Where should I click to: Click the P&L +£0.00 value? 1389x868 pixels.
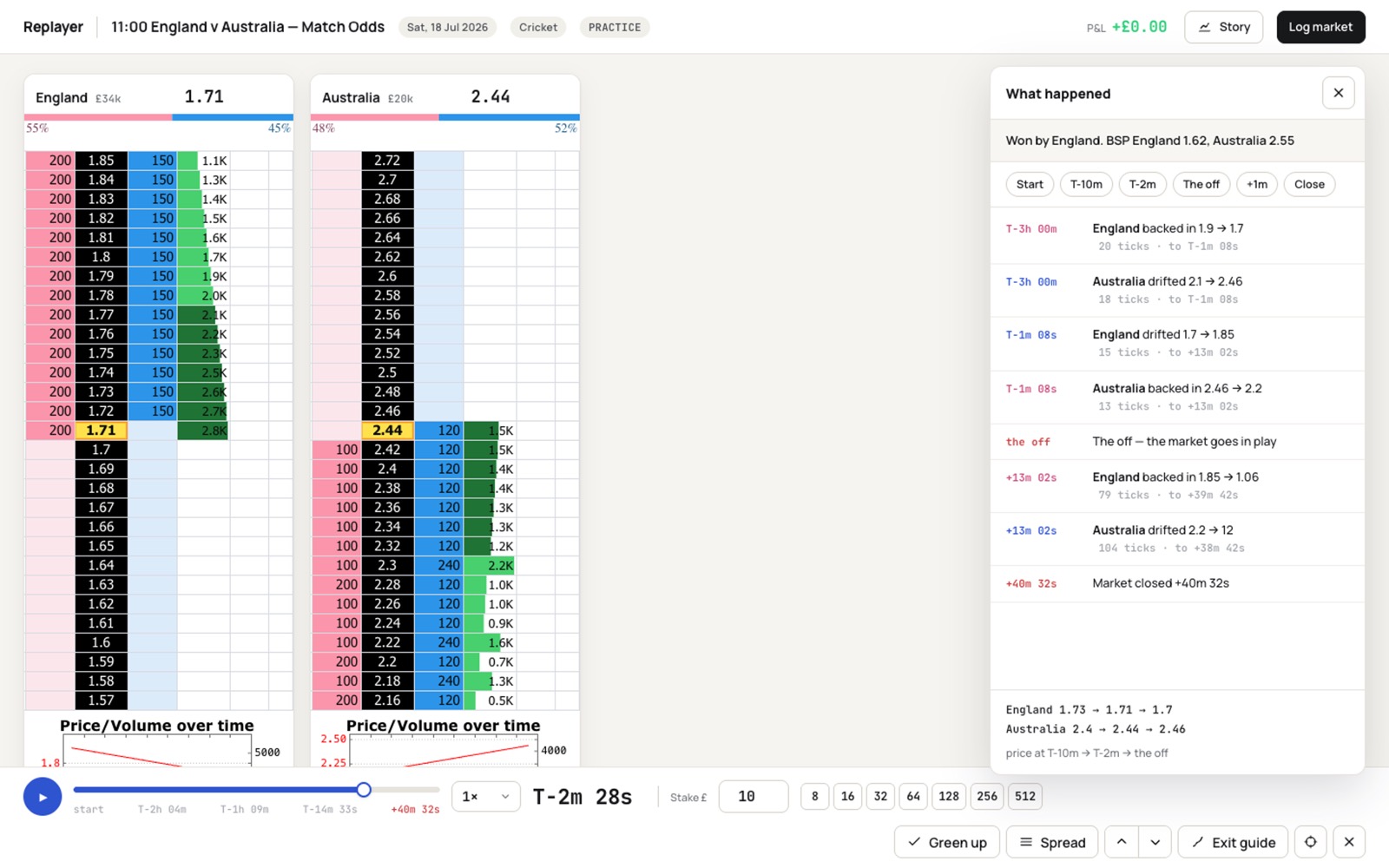point(1139,27)
